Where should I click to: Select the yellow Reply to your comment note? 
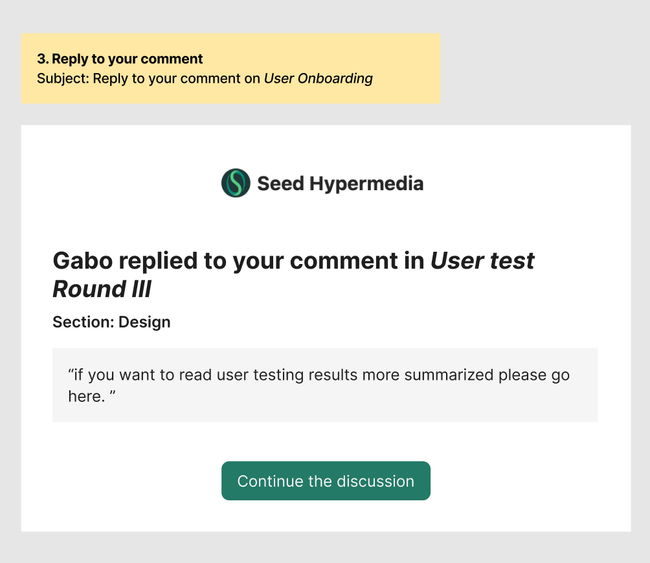(x=231, y=68)
